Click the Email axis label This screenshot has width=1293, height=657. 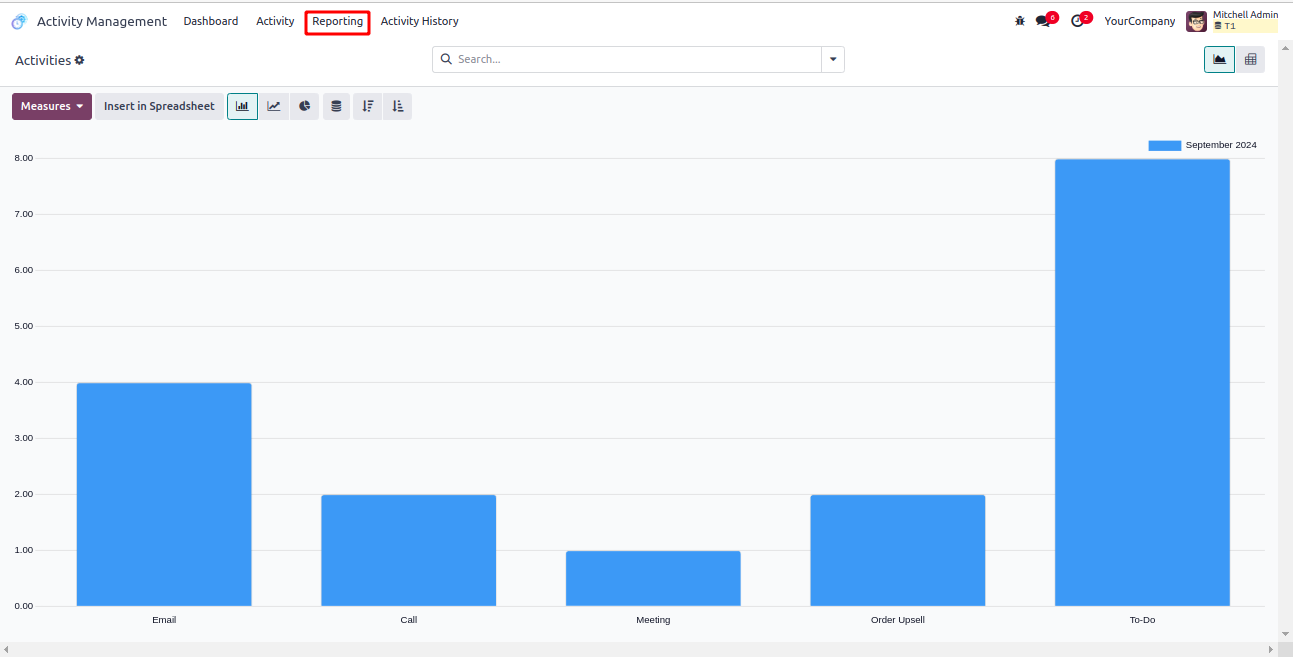[164, 620]
